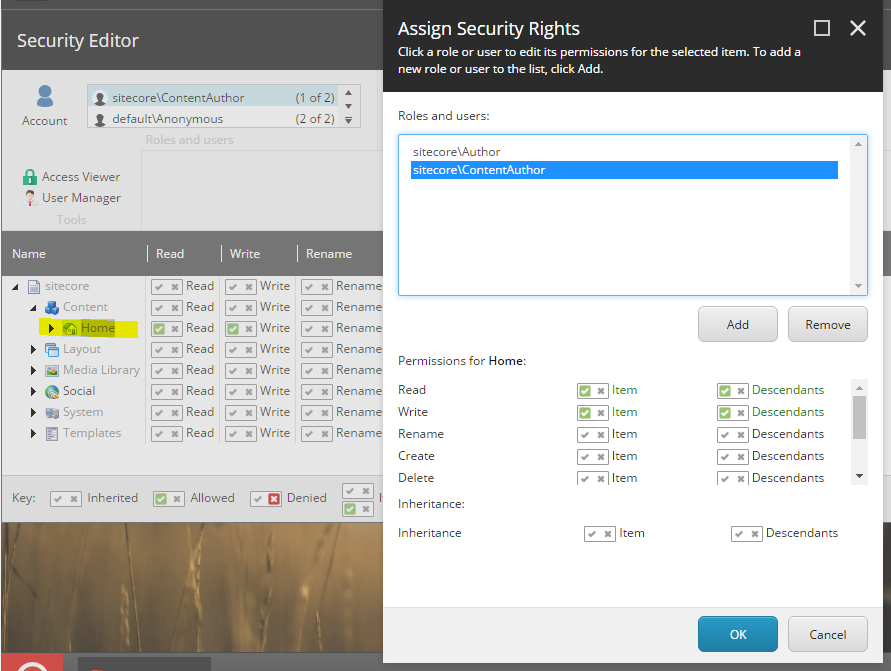
Task: Confirm with the OK button
Action: click(738, 634)
